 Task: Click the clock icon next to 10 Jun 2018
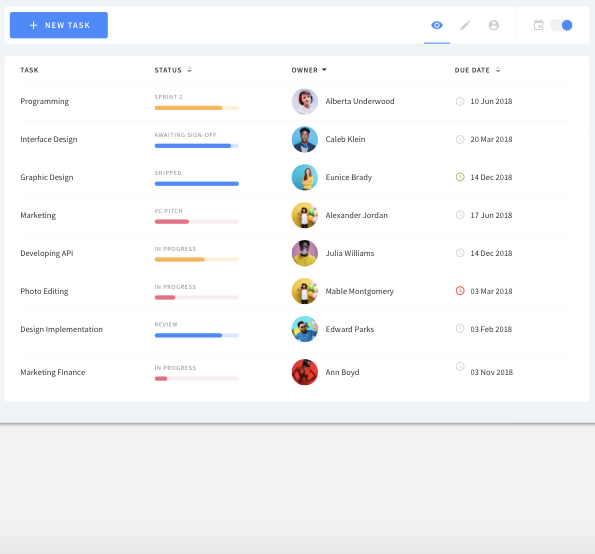tap(460, 101)
